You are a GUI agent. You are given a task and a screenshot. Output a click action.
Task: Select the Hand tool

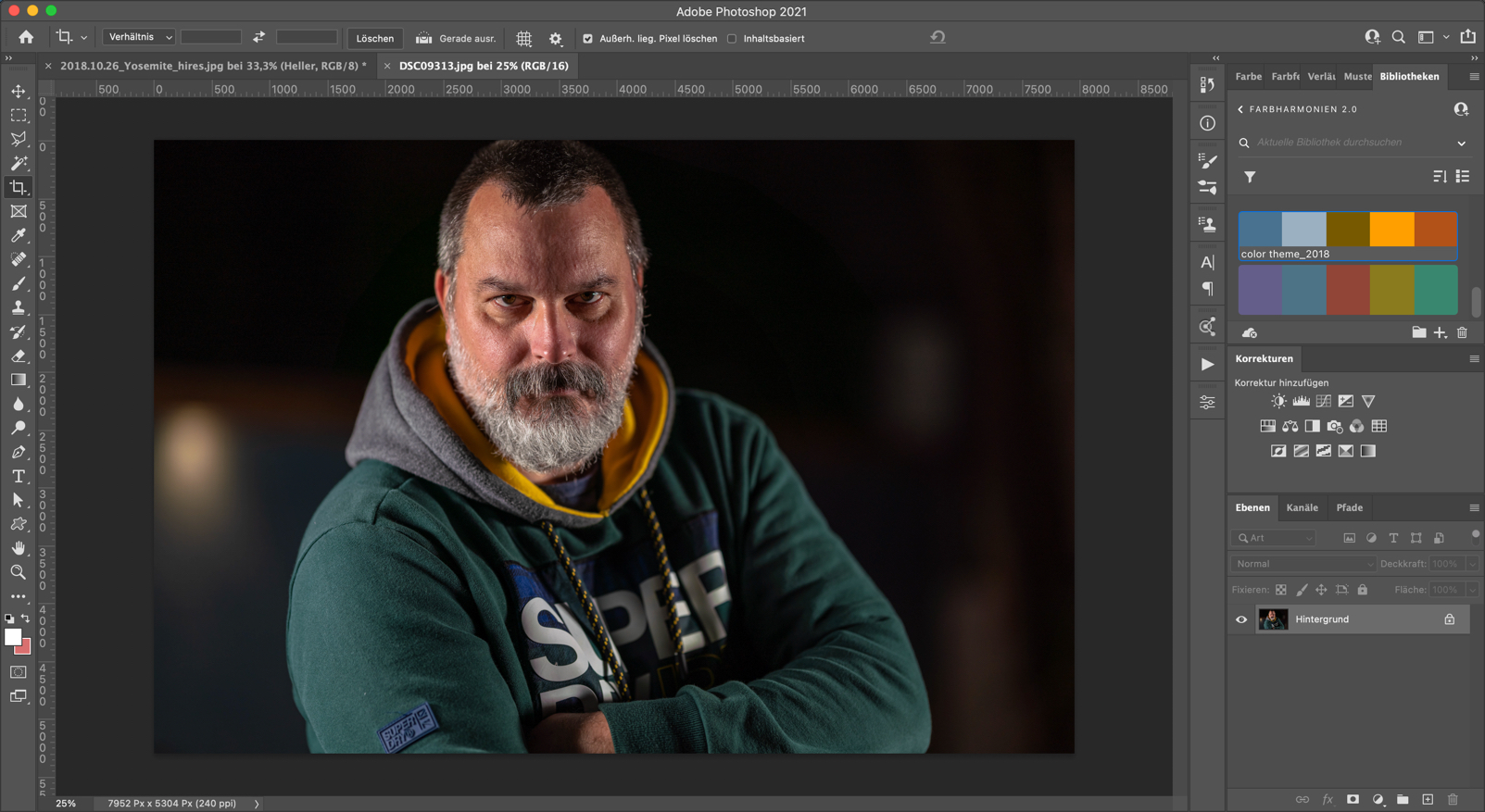click(19, 548)
